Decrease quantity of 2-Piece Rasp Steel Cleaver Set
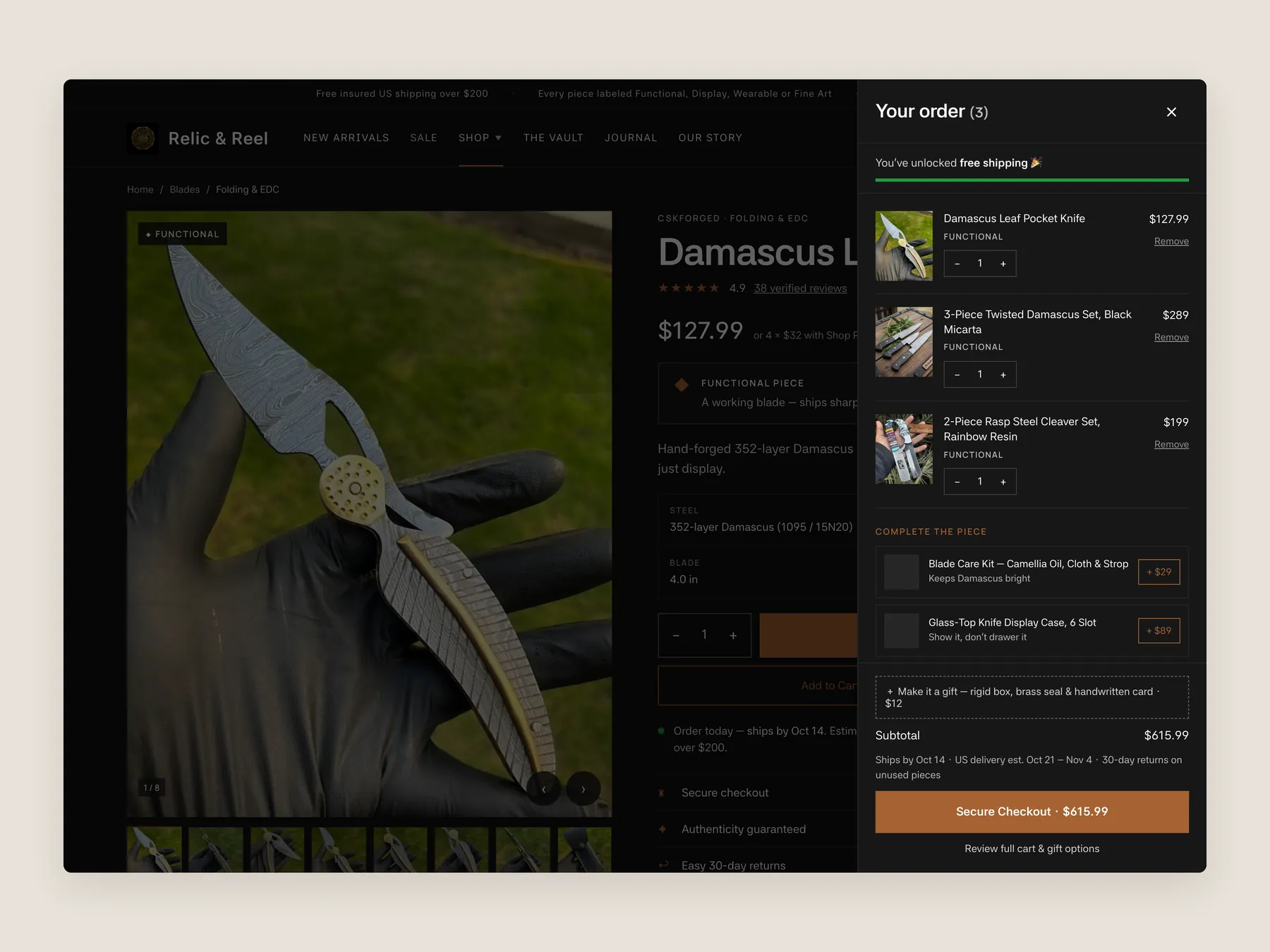The image size is (1270, 952). 957,482
